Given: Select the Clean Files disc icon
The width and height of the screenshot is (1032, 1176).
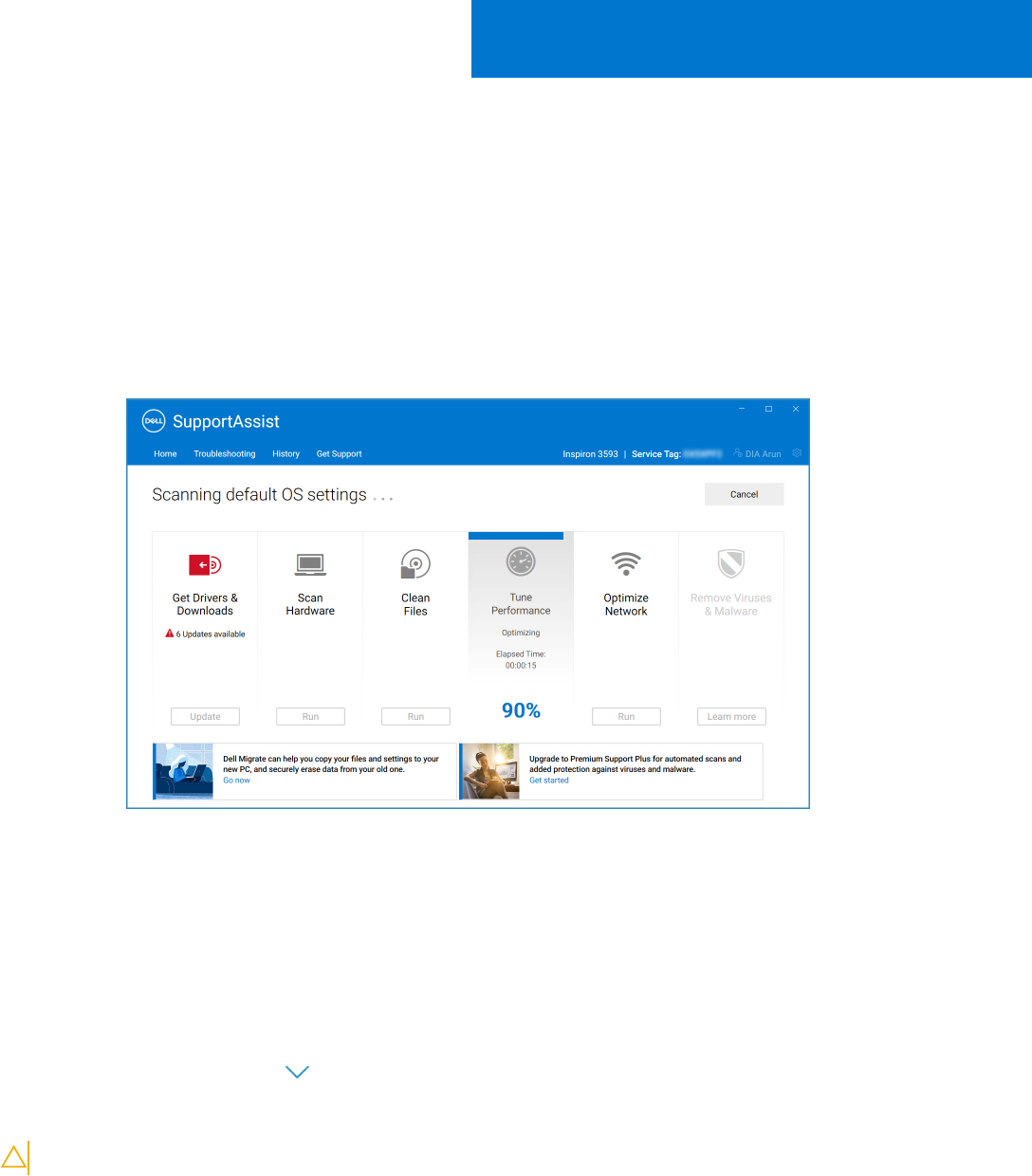Looking at the screenshot, I should 415,564.
